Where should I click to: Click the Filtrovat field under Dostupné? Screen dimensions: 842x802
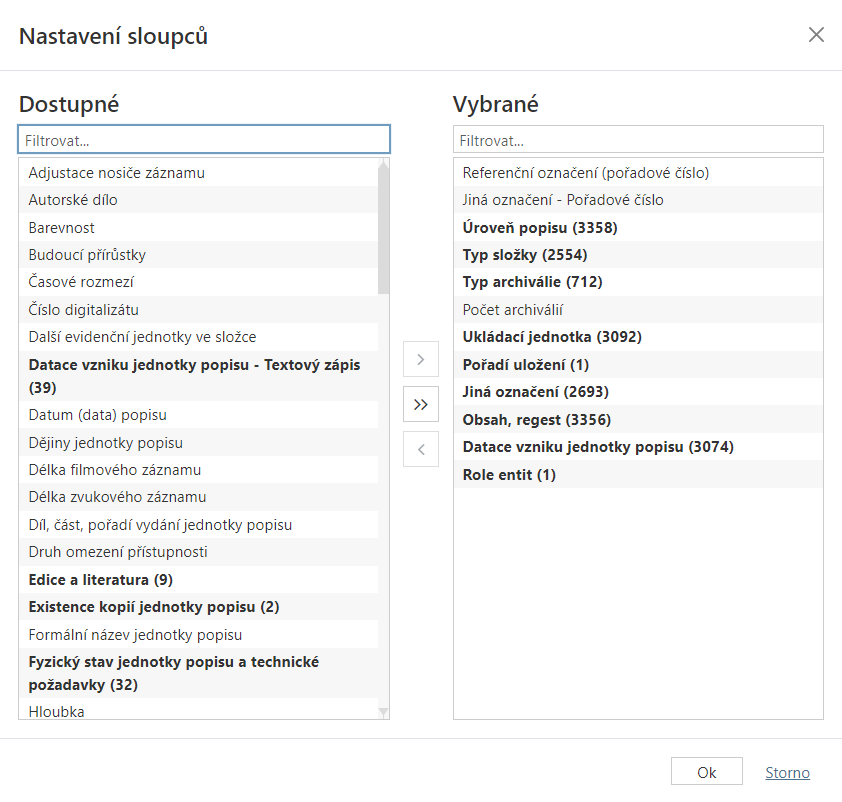203,138
